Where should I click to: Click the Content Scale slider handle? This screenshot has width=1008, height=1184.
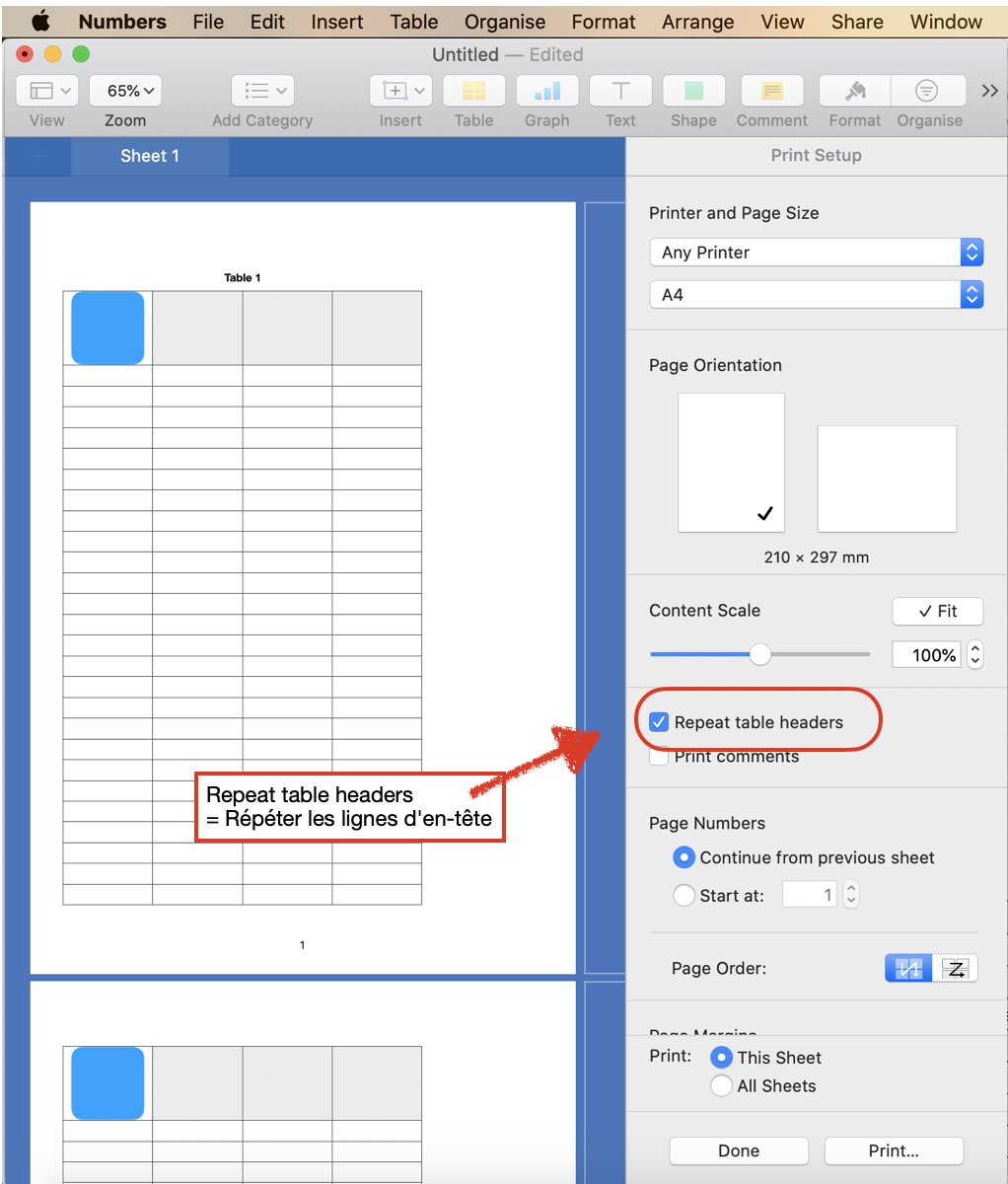pyautogui.click(x=759, y=654)
